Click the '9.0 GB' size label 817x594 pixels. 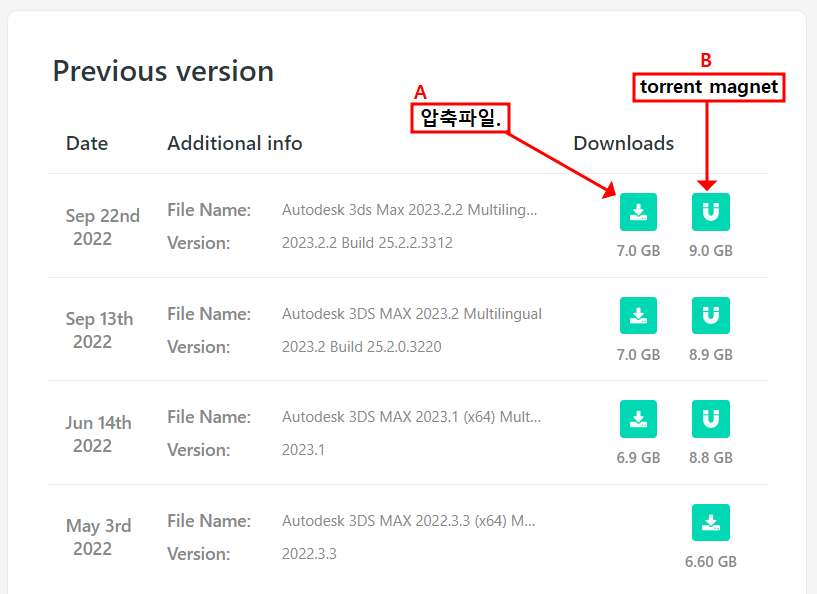711,251
